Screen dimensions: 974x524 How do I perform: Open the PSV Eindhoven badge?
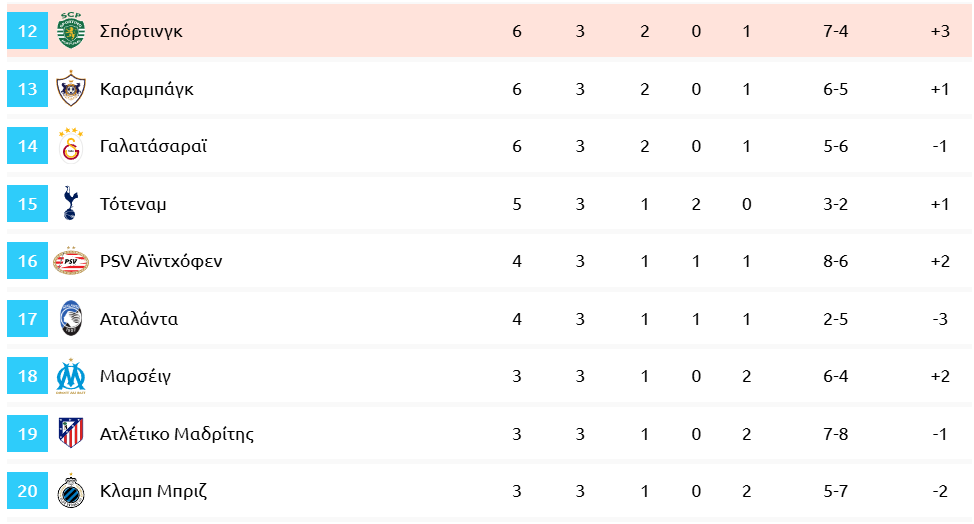click(x=70, y=261)
